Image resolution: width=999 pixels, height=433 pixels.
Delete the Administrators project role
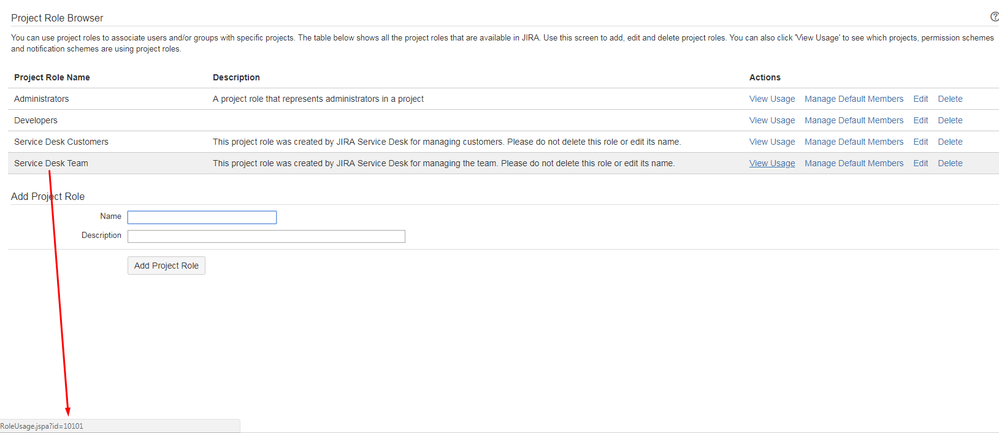950,99
